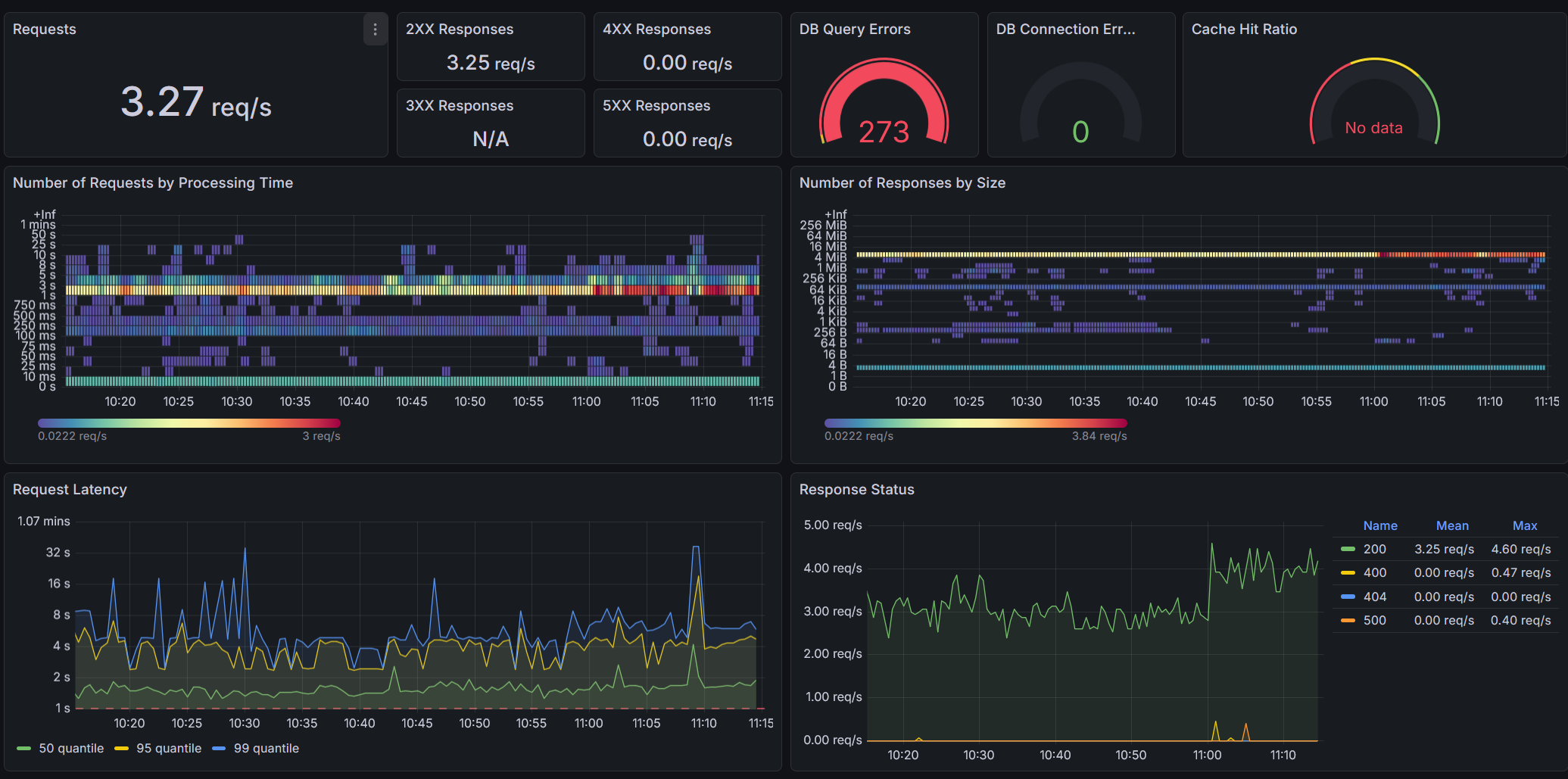Isolate the 200 series in Response Status legend
Image resolution: width=1568 pixels, height=779 pixels.
coord(1374,549)
